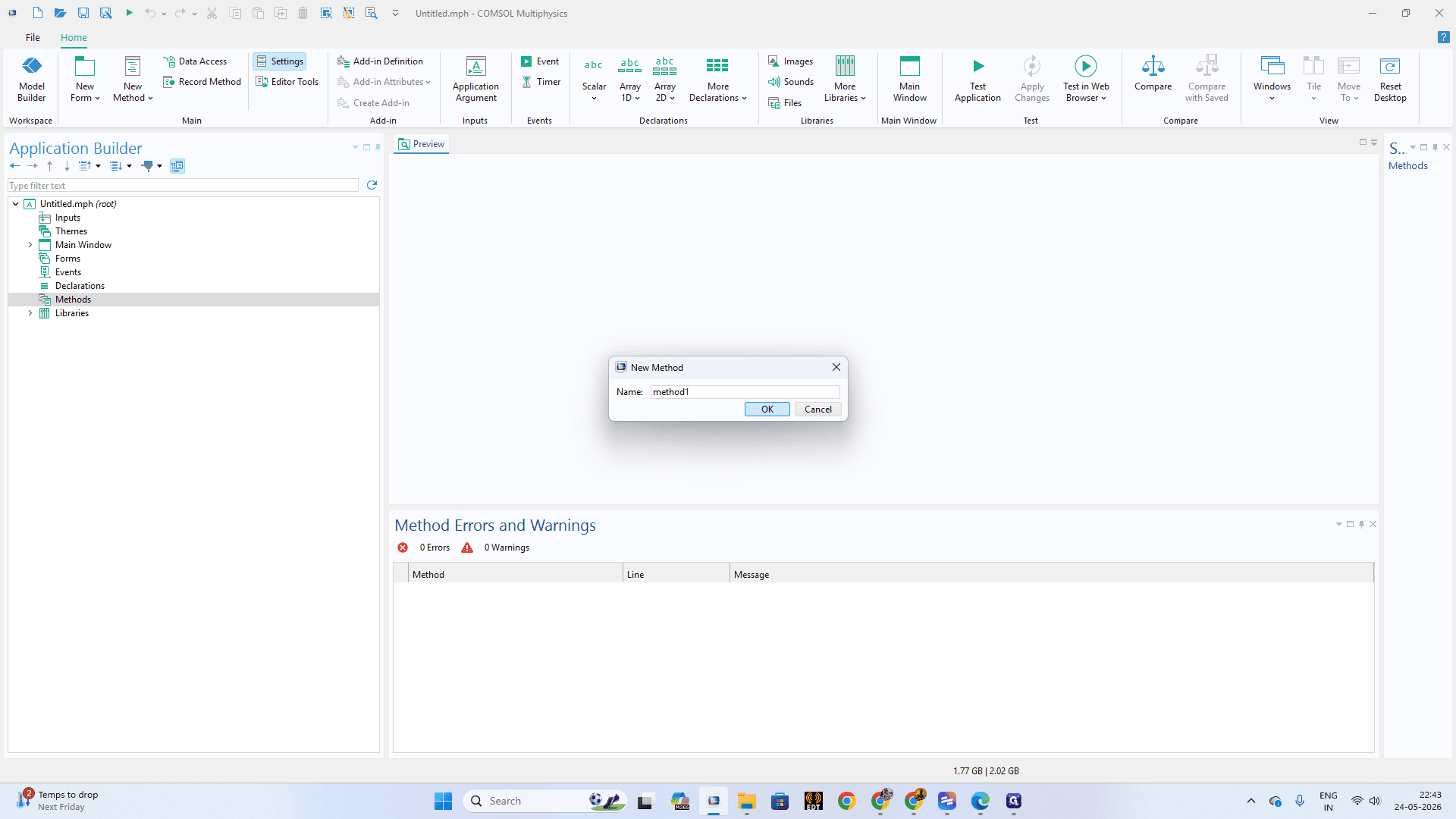Select the Home ribbon tab
The image size is (1456, 819).
click(74, 37)
